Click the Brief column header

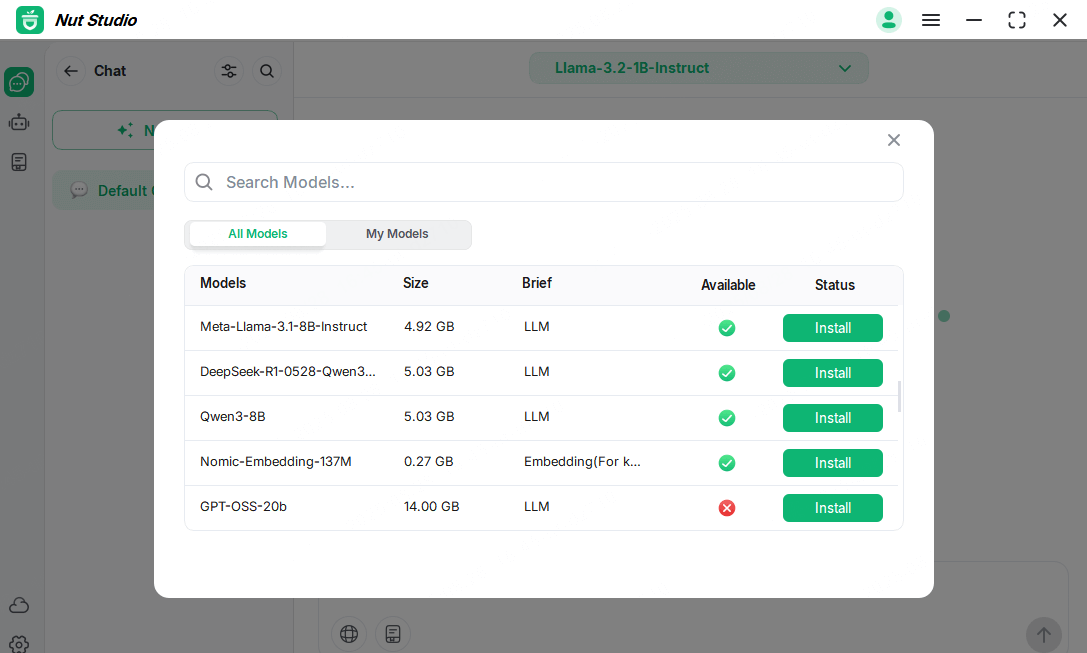(537, 283)
